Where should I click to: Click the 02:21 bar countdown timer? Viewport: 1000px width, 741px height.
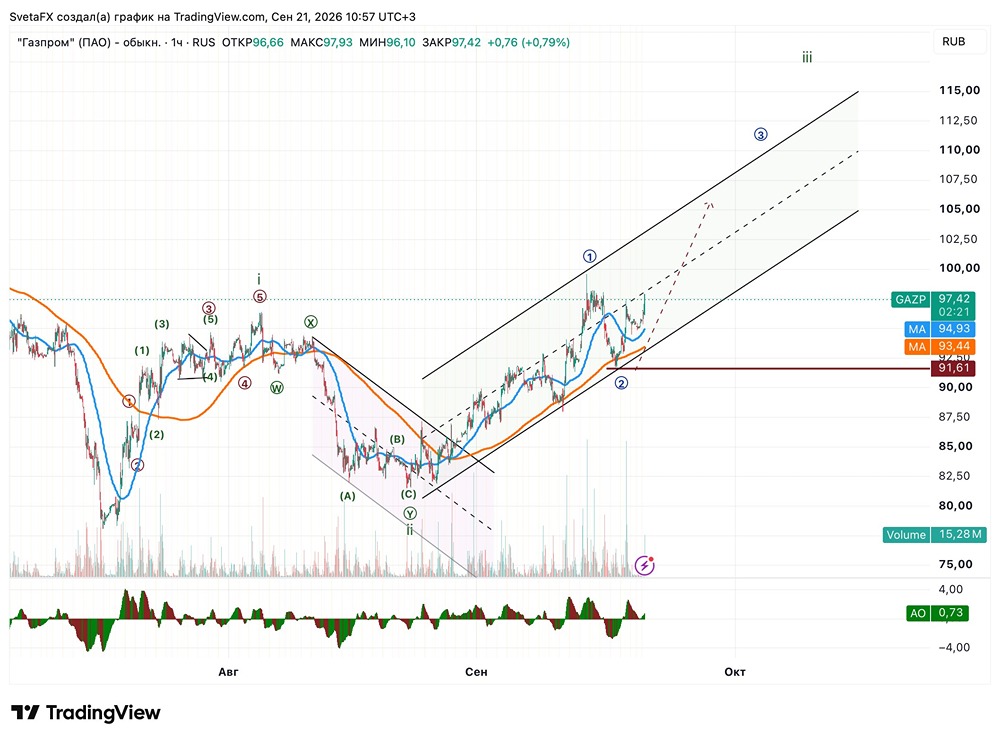[953, 312]
